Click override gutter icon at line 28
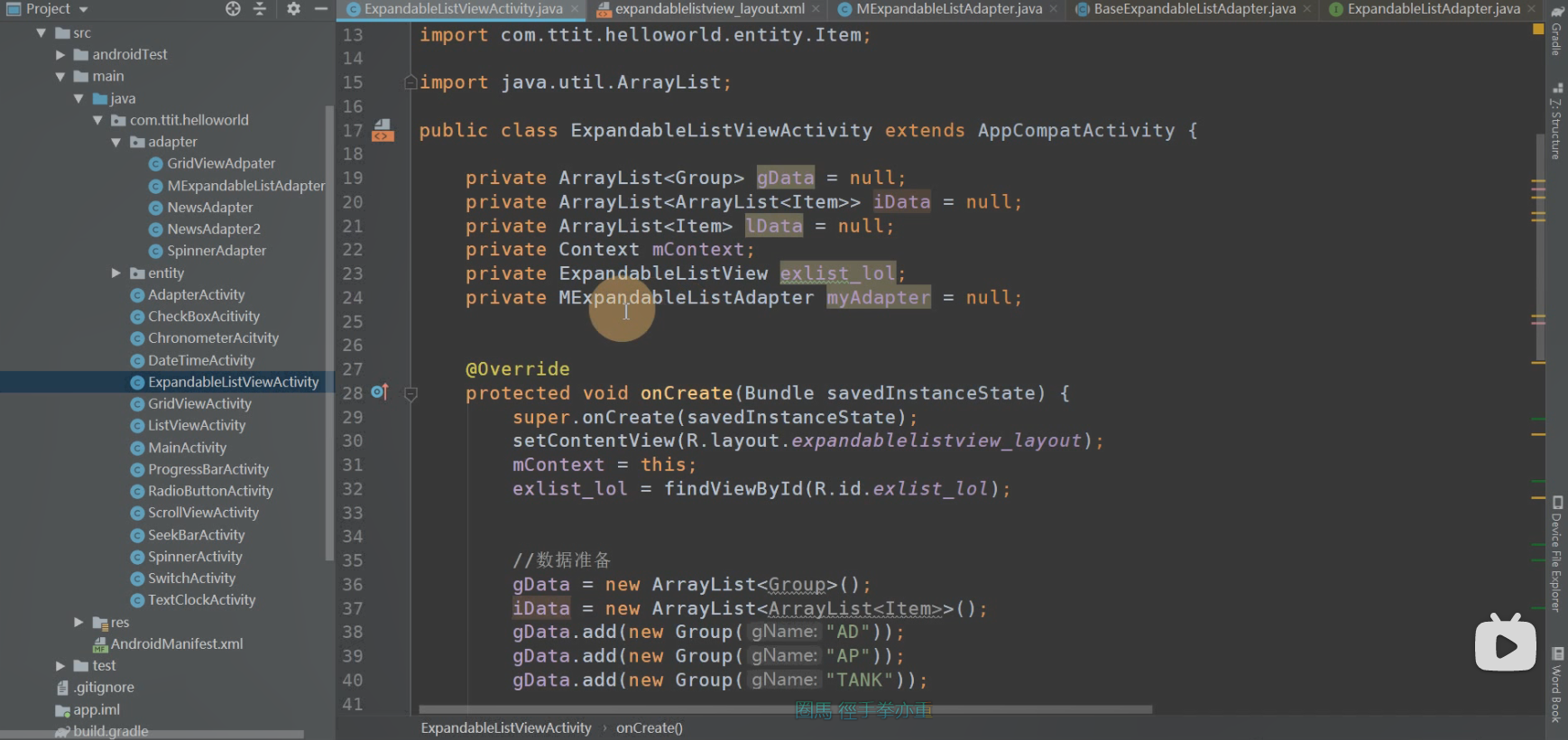 coord(380,392)
